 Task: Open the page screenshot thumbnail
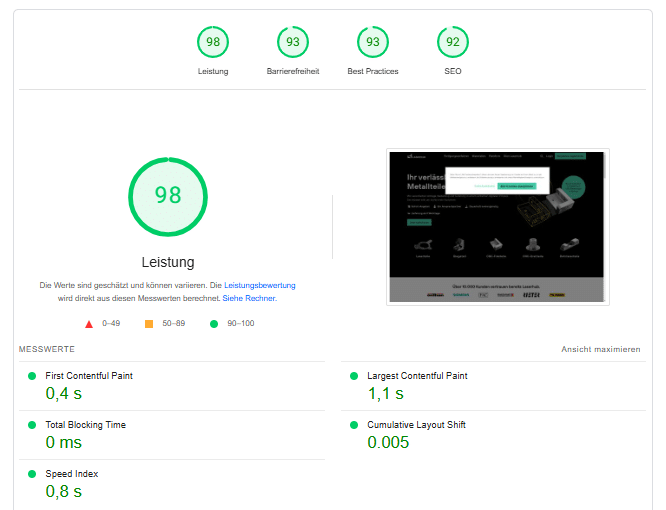498,227
